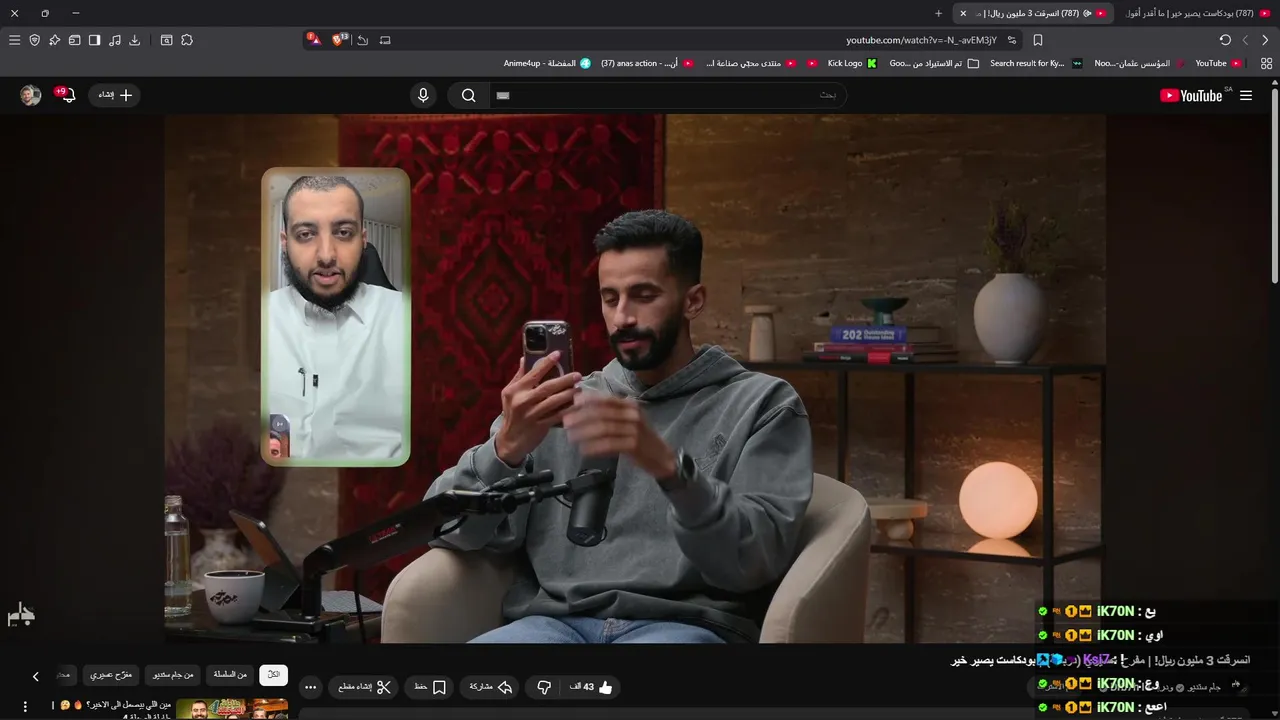Open the YouTube create 'إنشاء' button

(114, 95)
